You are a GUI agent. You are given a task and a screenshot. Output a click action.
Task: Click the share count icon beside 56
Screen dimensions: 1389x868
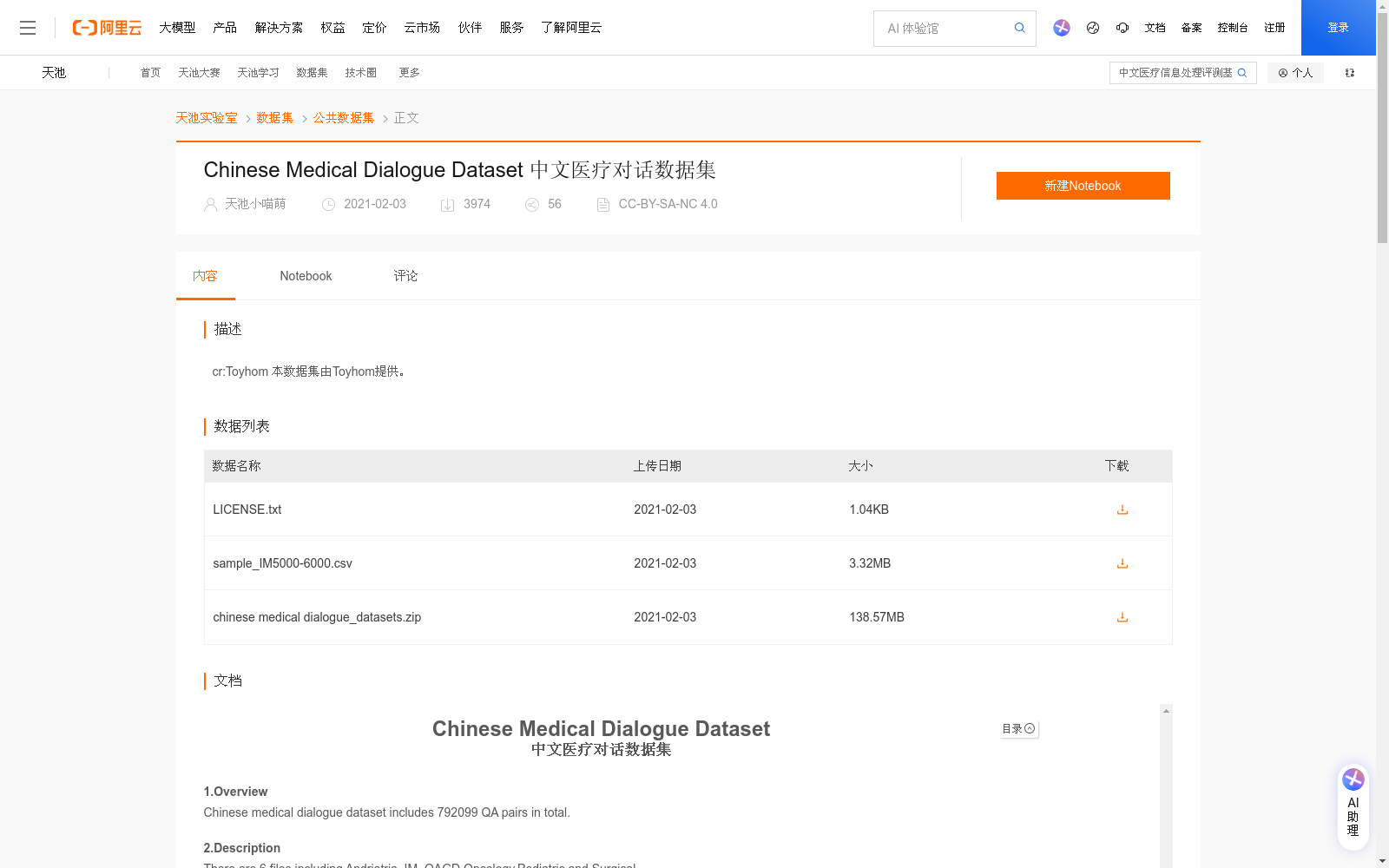[532, 205]
